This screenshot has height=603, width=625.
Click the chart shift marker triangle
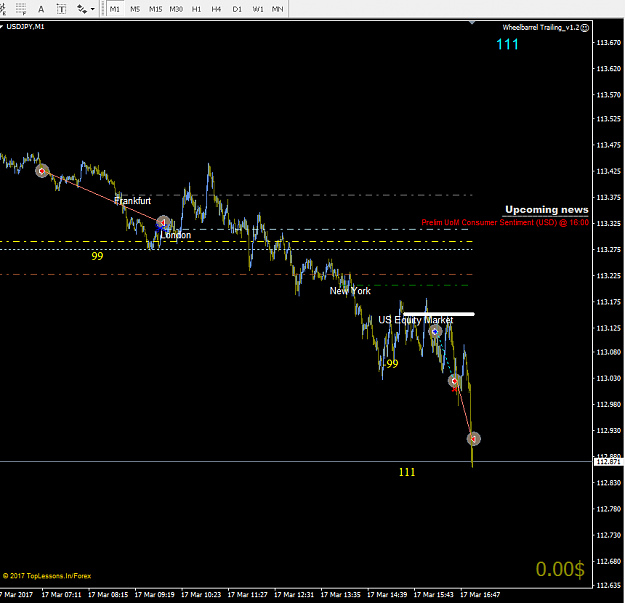tap(472, 22)
